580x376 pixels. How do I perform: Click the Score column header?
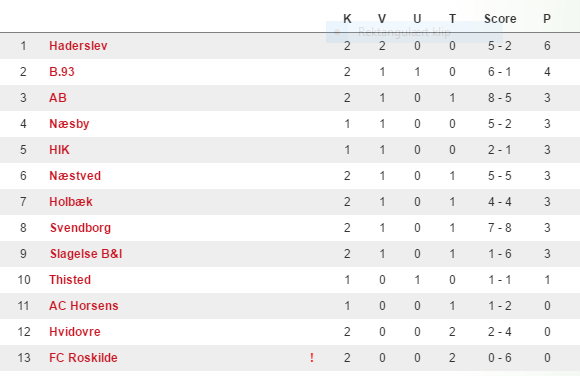click(x=500, y=19)
